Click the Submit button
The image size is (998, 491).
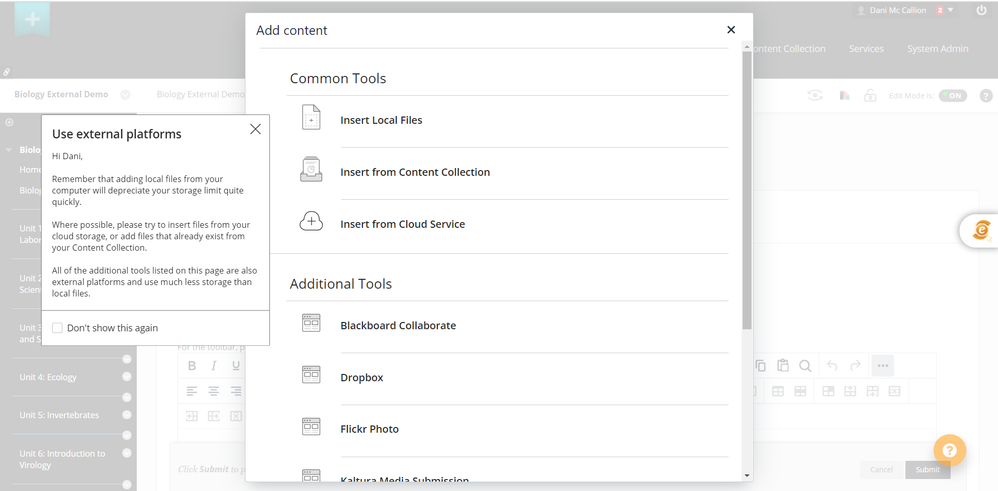tap(927, 469)
